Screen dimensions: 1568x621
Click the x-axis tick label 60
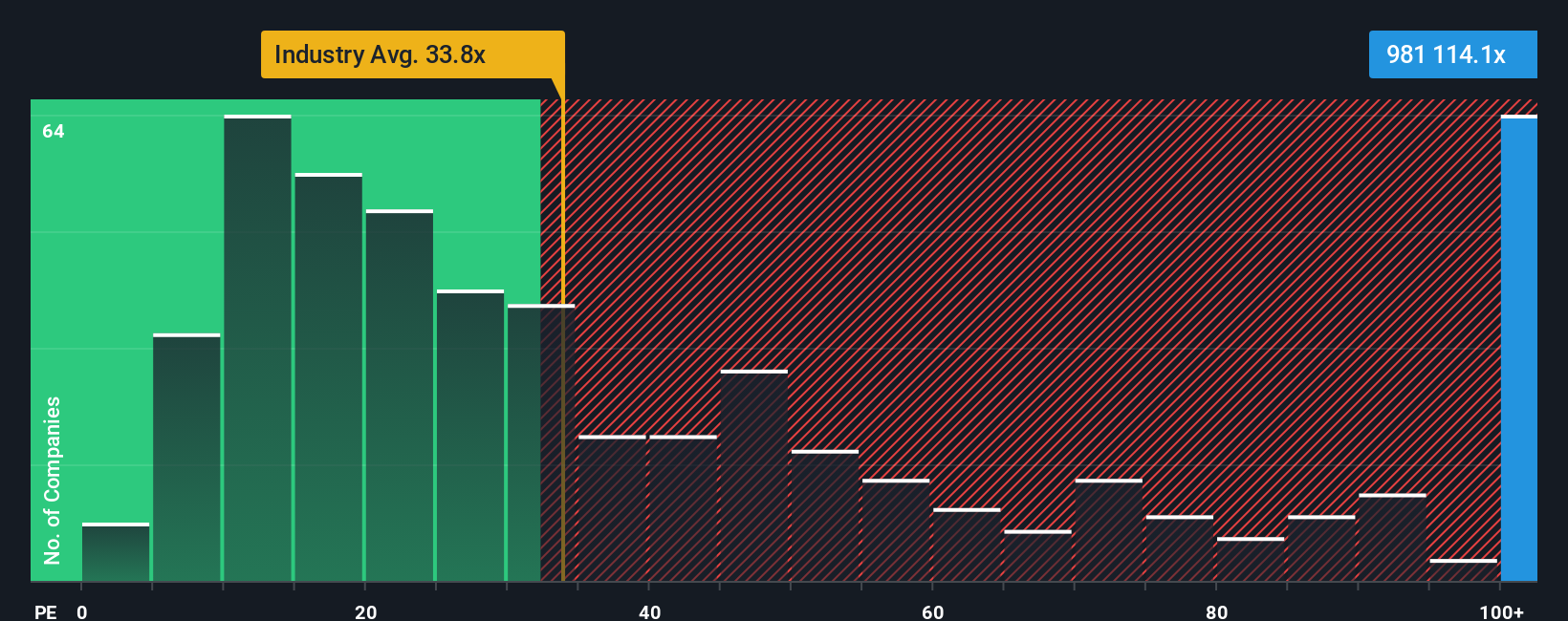933,611
